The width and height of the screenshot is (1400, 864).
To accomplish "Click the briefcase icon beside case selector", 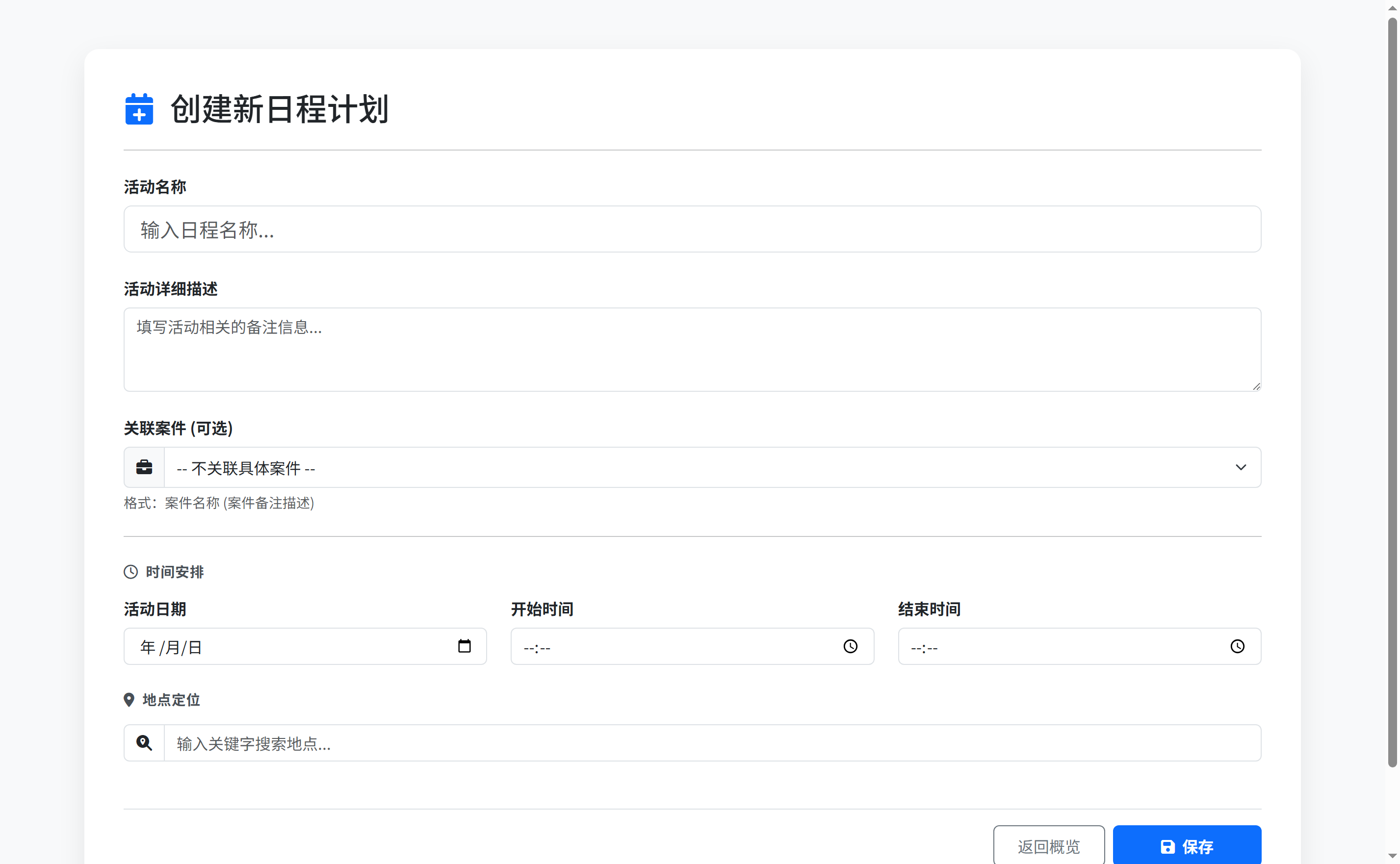I will (144, 467).
